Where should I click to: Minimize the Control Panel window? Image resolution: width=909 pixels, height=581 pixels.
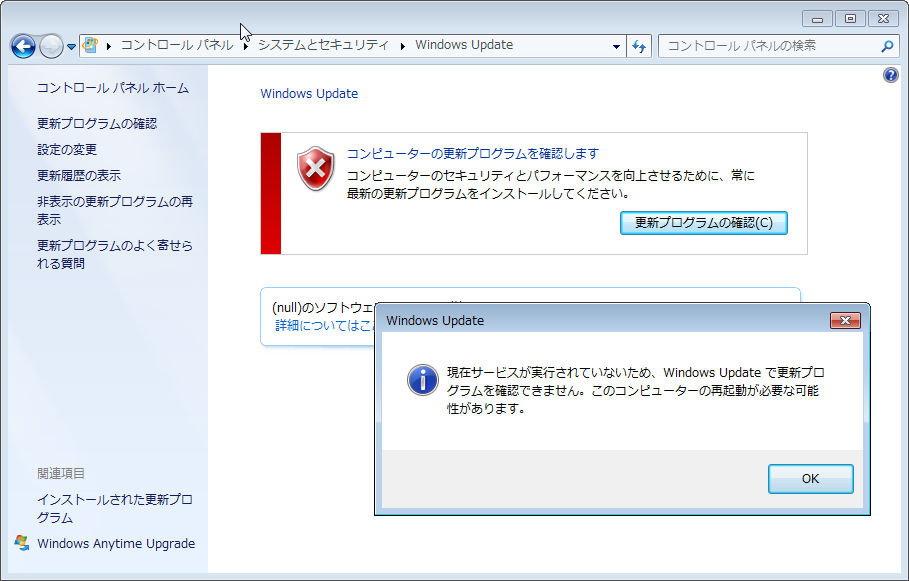[x=817, y=19]
